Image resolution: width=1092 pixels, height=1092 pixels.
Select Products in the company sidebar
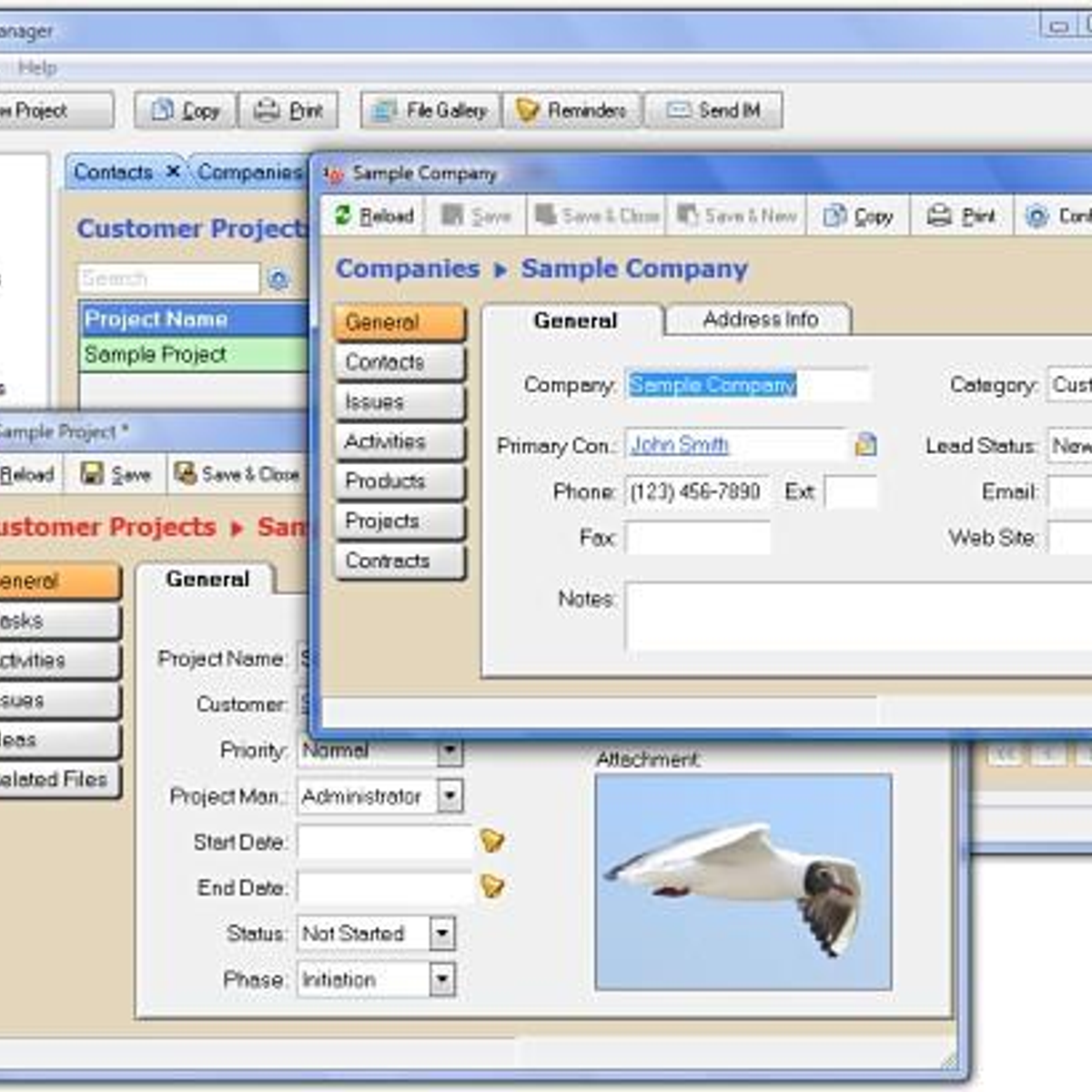[x=399, y=481]
